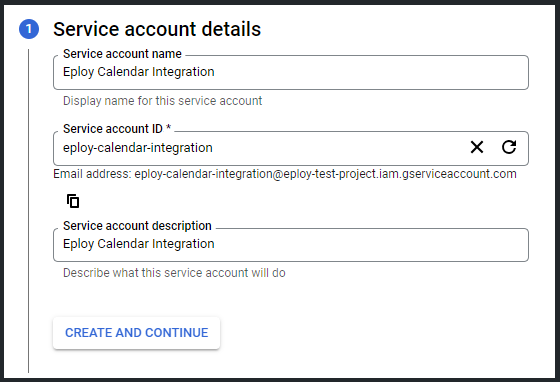Image resolution: width=560 pixels, height=382 pixels.
Task: Focus the Service account name field
Action: [x=291, y=72]
